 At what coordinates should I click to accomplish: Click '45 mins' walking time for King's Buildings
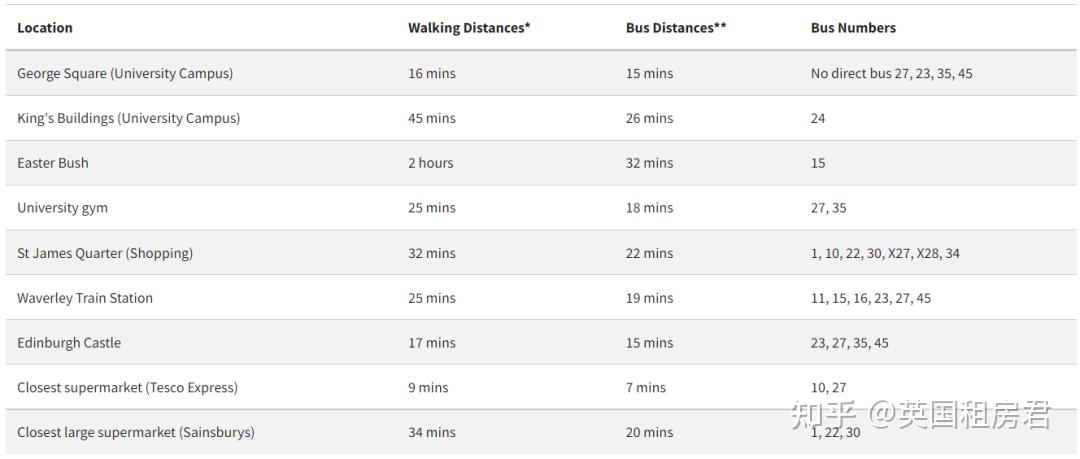point(431,118)
